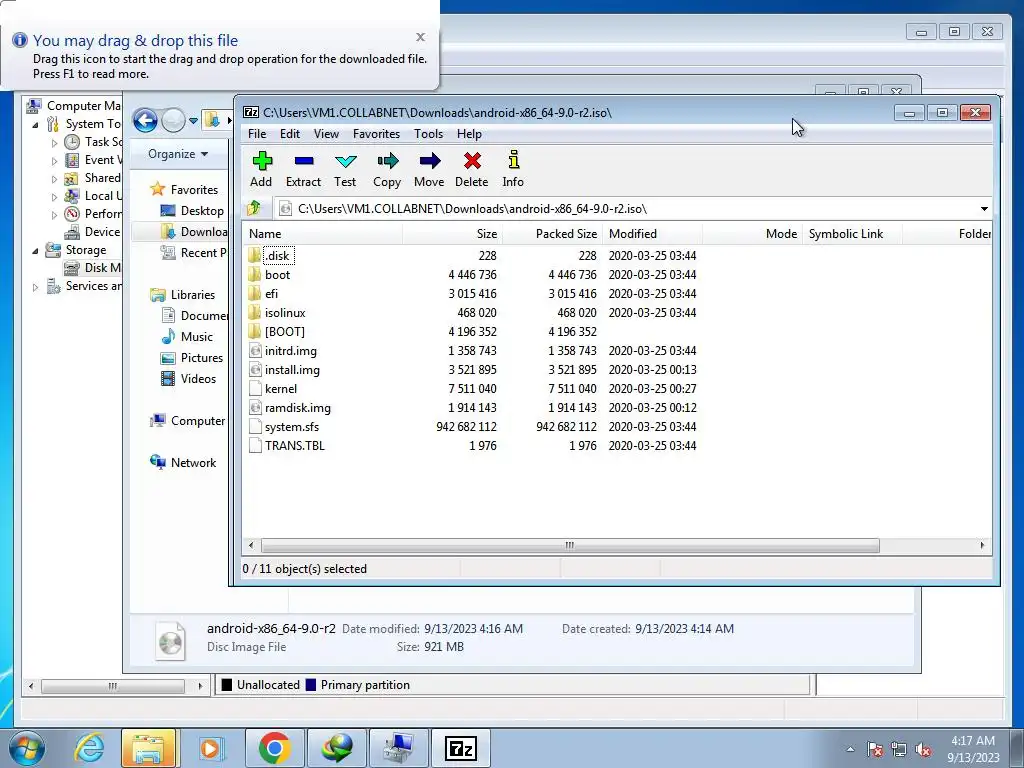Open 7-Zip from the taskbar
This screenshot has width=1024, height=768.
click(x=460, y=748)
